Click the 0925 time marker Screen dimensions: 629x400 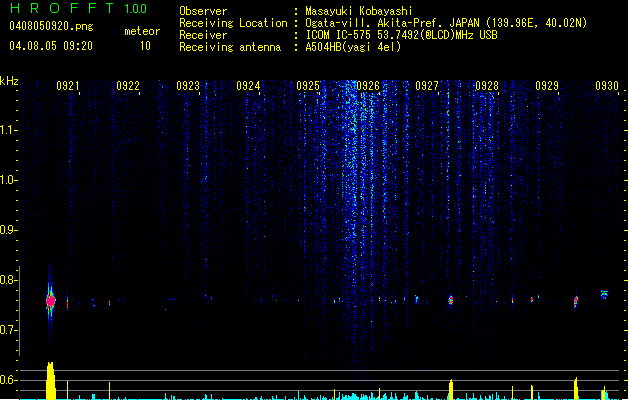point(308,86)
